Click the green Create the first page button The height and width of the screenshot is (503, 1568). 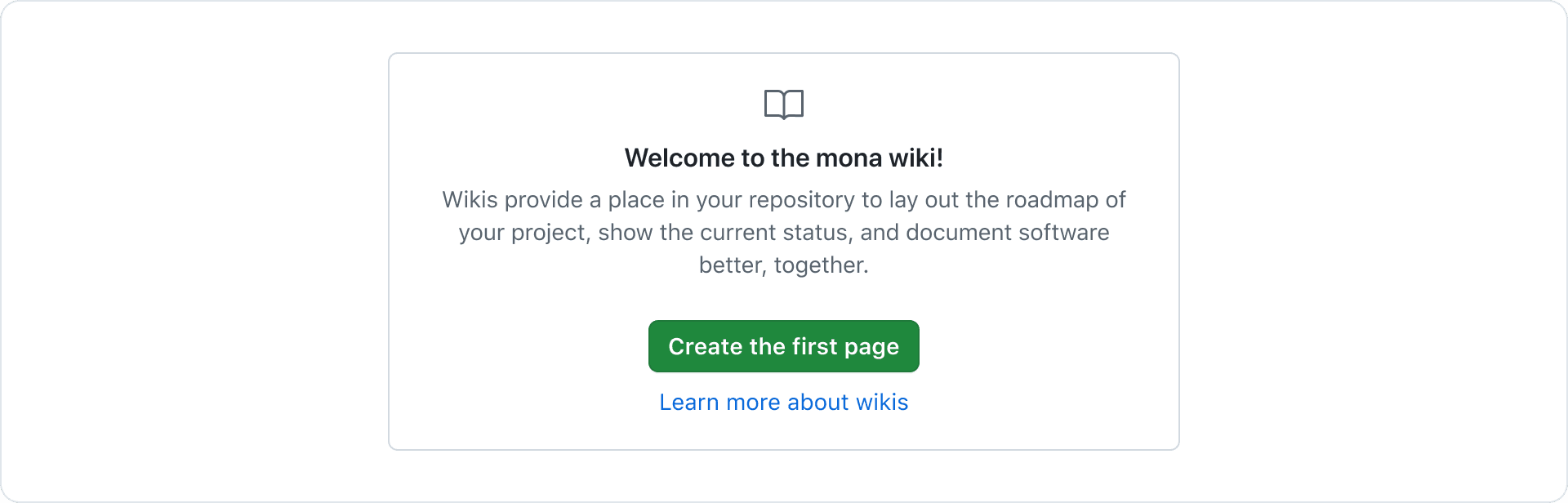pos(784,346)
